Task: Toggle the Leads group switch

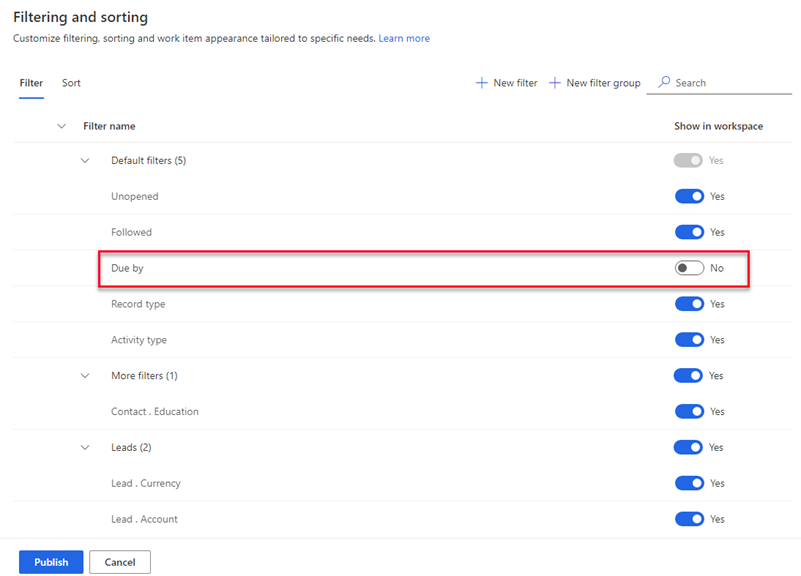Action: click(x=688, y=447)
